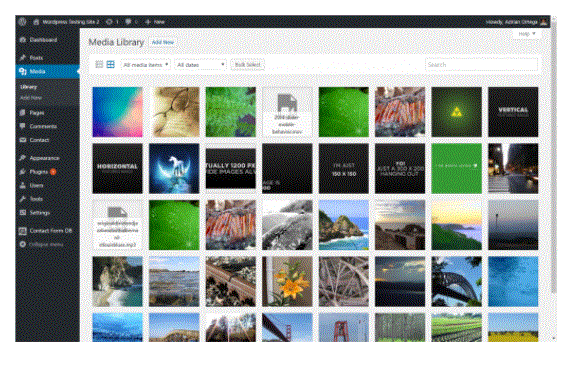The width and height of the screenshot is (566, 376).
Task: Select the .mov video file item
Action: [x=287, y=112]
